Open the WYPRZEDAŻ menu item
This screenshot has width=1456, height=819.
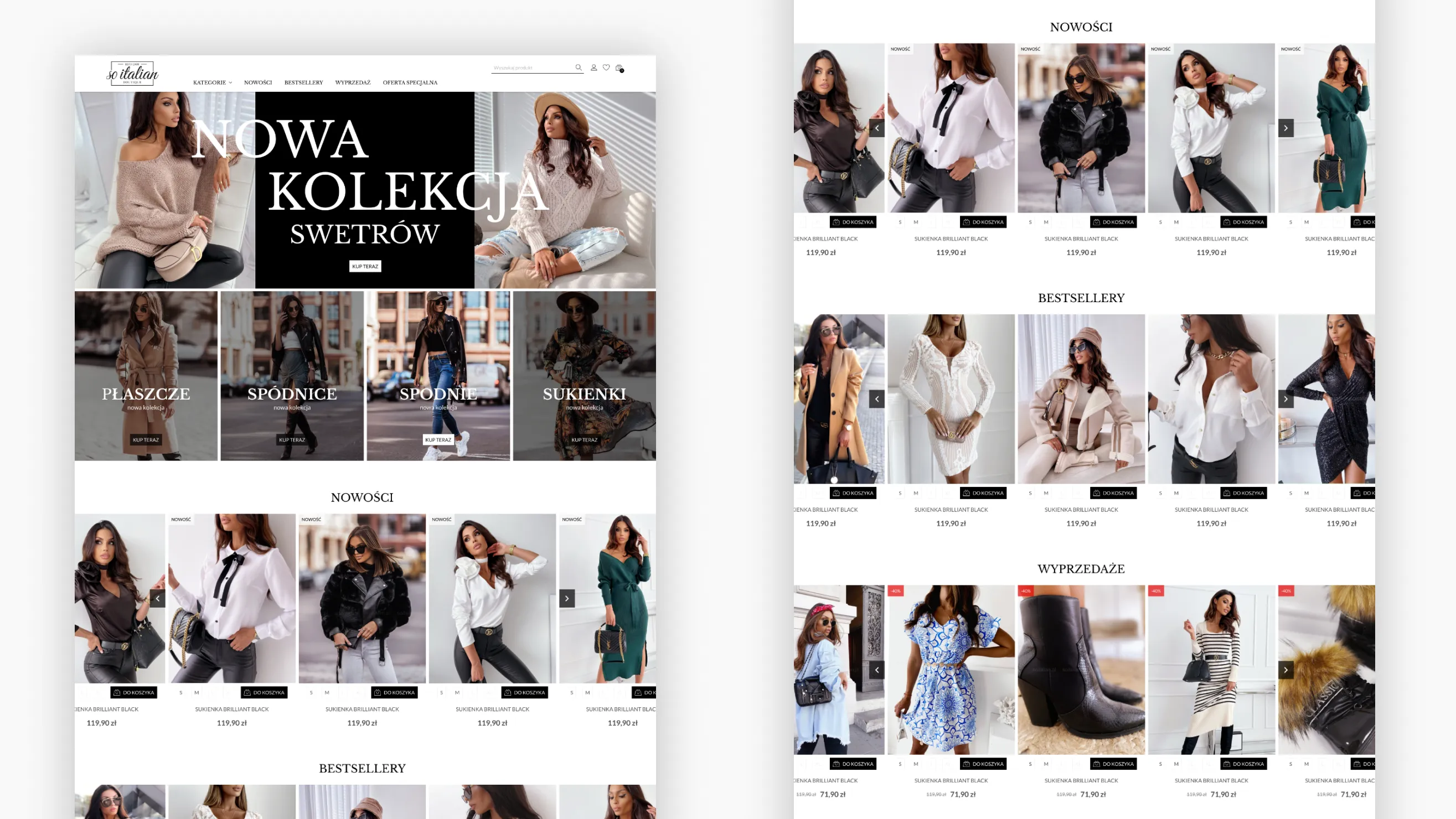pyautogui.click(x=353, y=82)
